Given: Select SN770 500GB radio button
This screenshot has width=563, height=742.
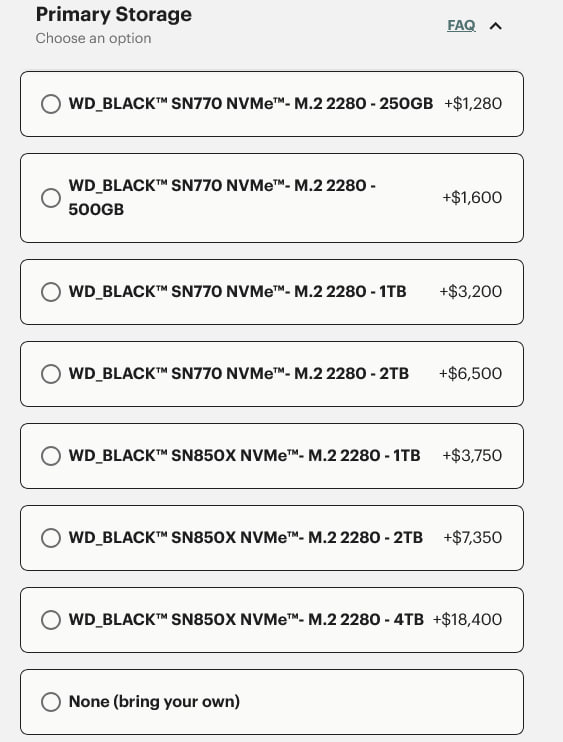Looking at the screenshot, I should (51, 198).
